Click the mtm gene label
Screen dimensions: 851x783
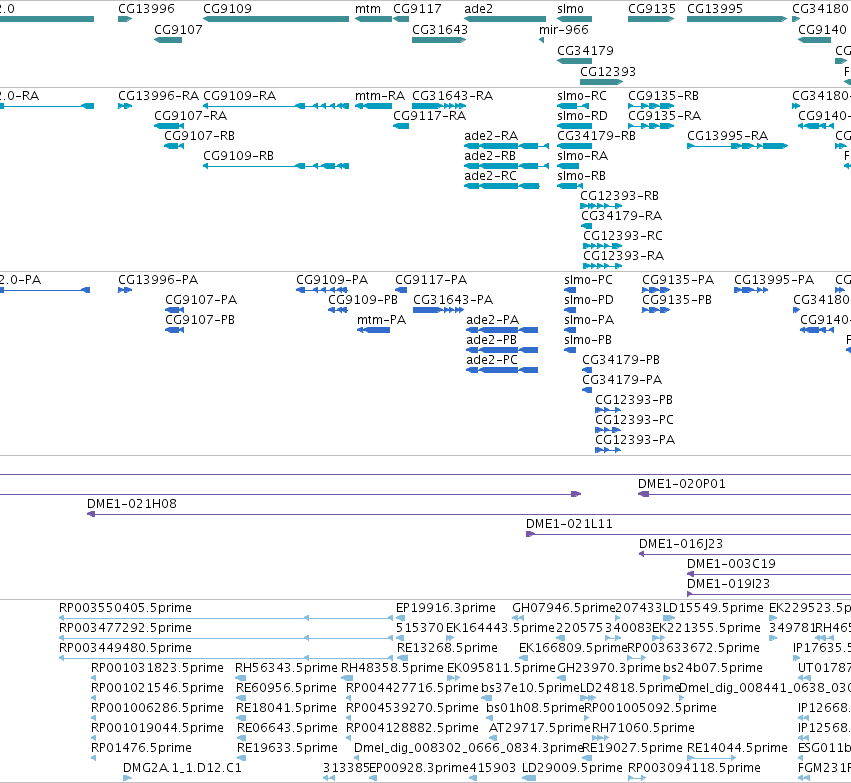point(368,9)
